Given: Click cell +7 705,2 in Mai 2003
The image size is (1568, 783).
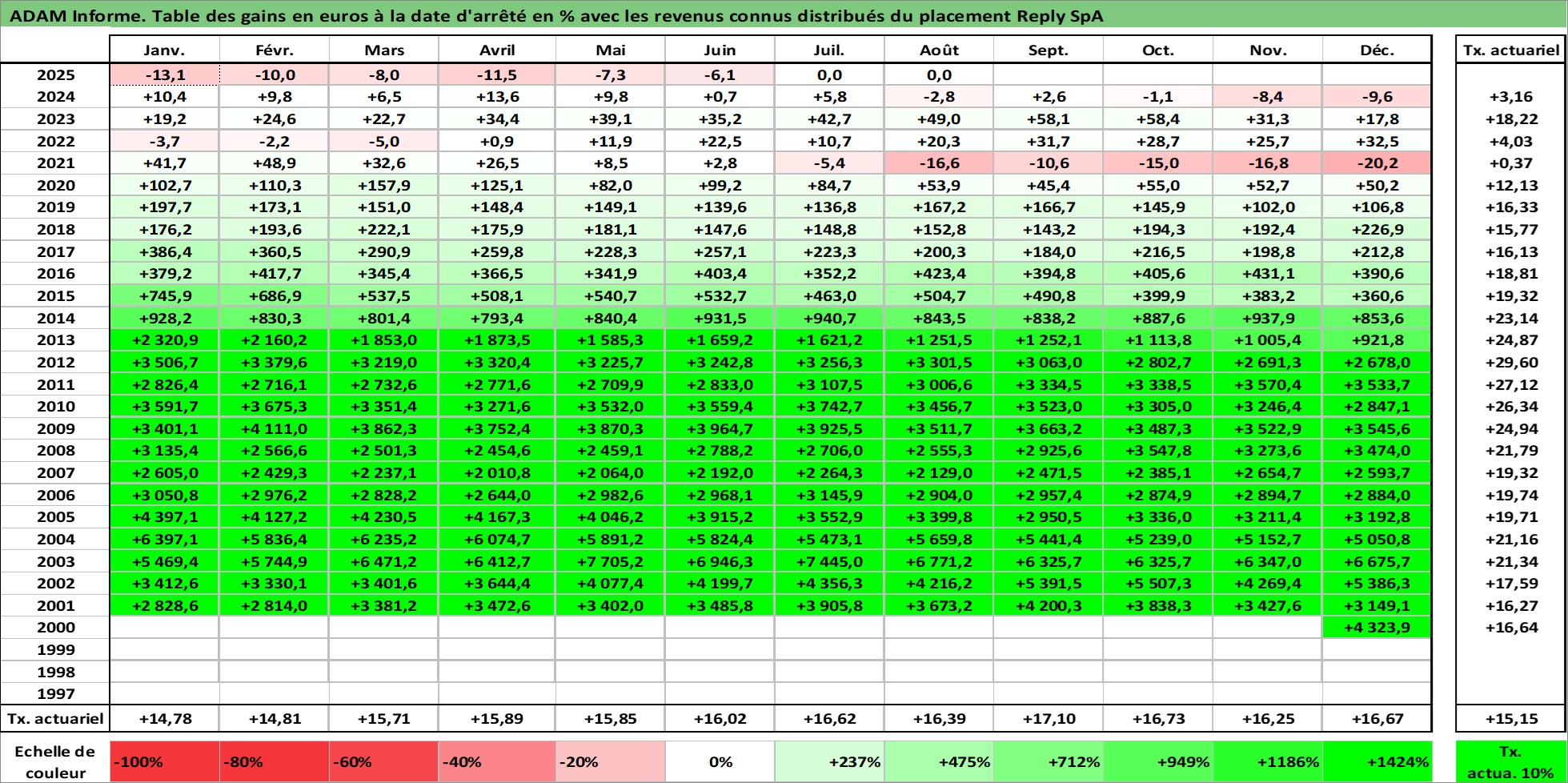Looking at the screenshot, I should (x=610, y=562).
